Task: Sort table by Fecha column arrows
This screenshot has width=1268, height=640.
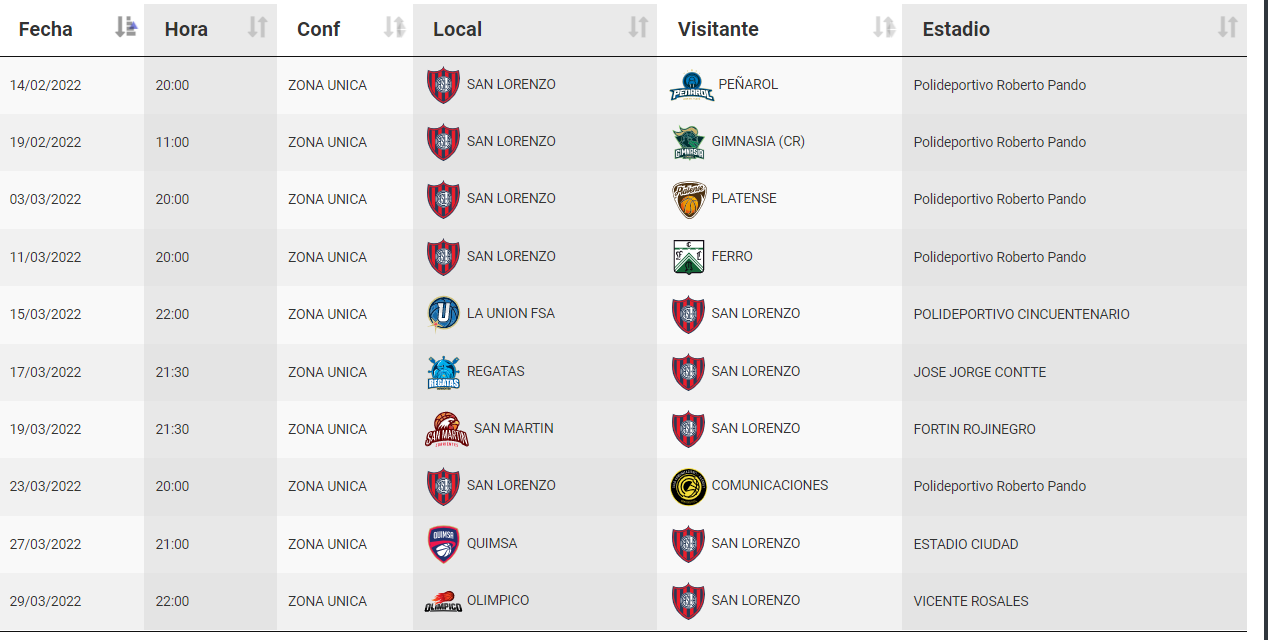Action: (x=125, y=28)
